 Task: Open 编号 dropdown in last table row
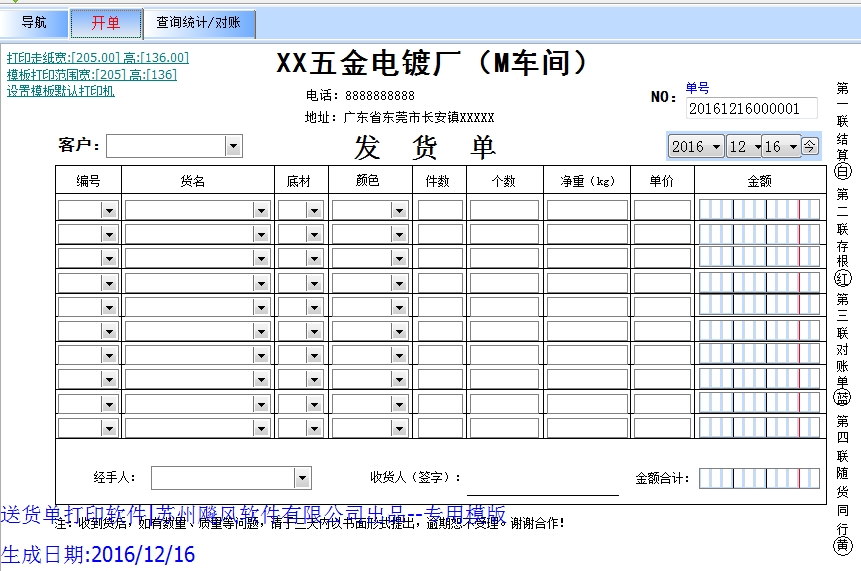(x=109, y=428)
